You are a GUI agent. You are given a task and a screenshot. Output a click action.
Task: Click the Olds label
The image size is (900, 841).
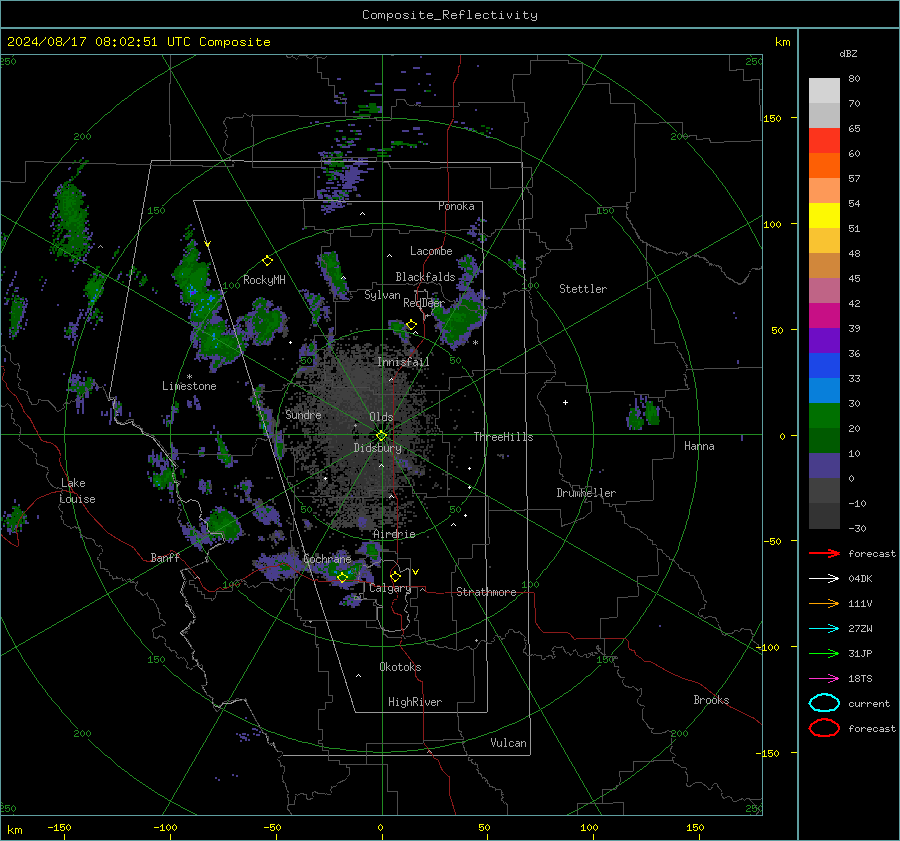pos(381,417)
